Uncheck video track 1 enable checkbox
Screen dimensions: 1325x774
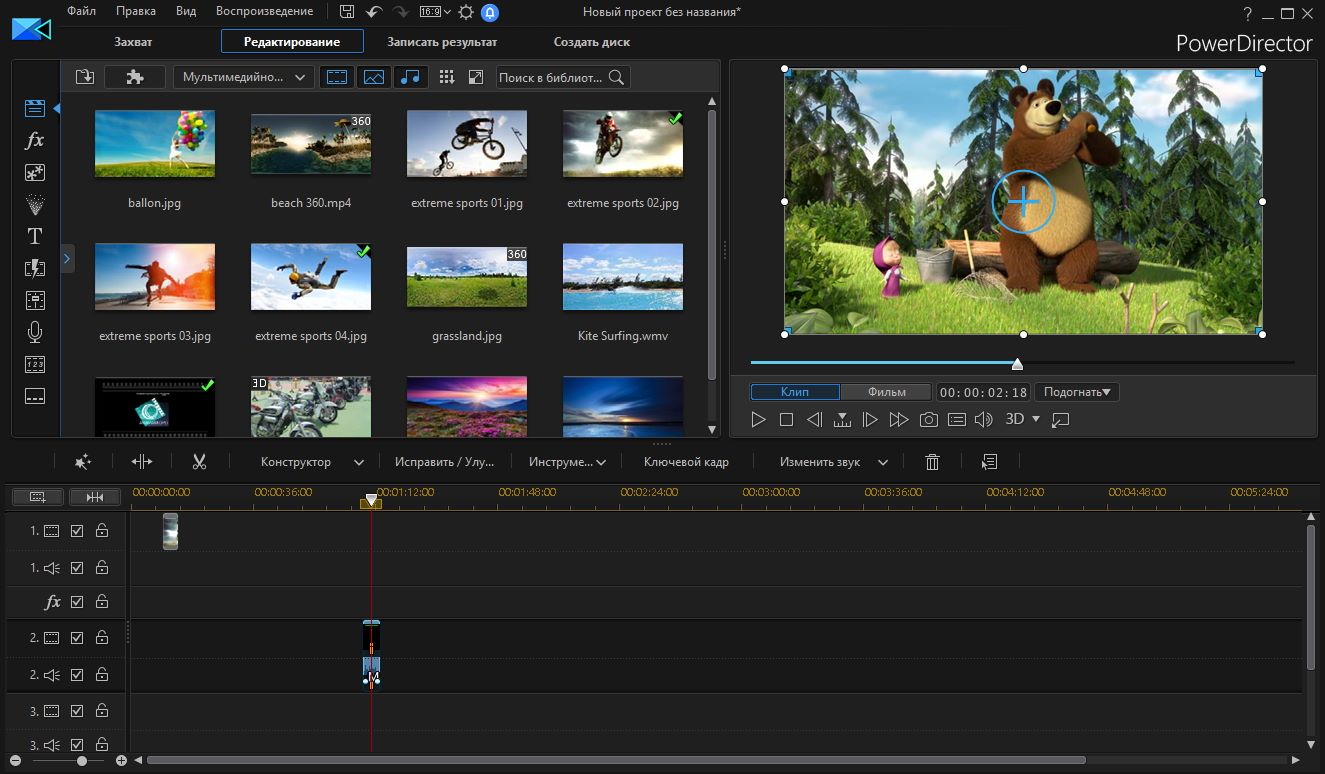click(77, 531)
